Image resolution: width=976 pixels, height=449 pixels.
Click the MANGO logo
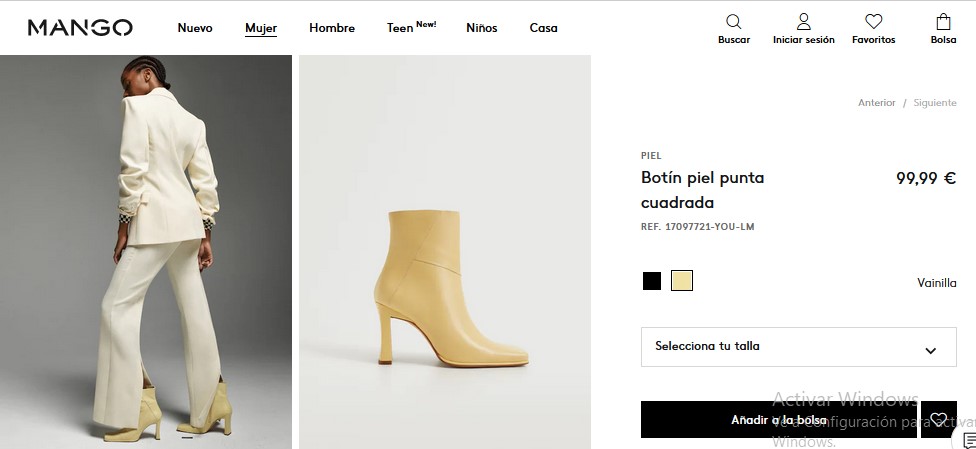pyautogui.click(x=80, y=28)
